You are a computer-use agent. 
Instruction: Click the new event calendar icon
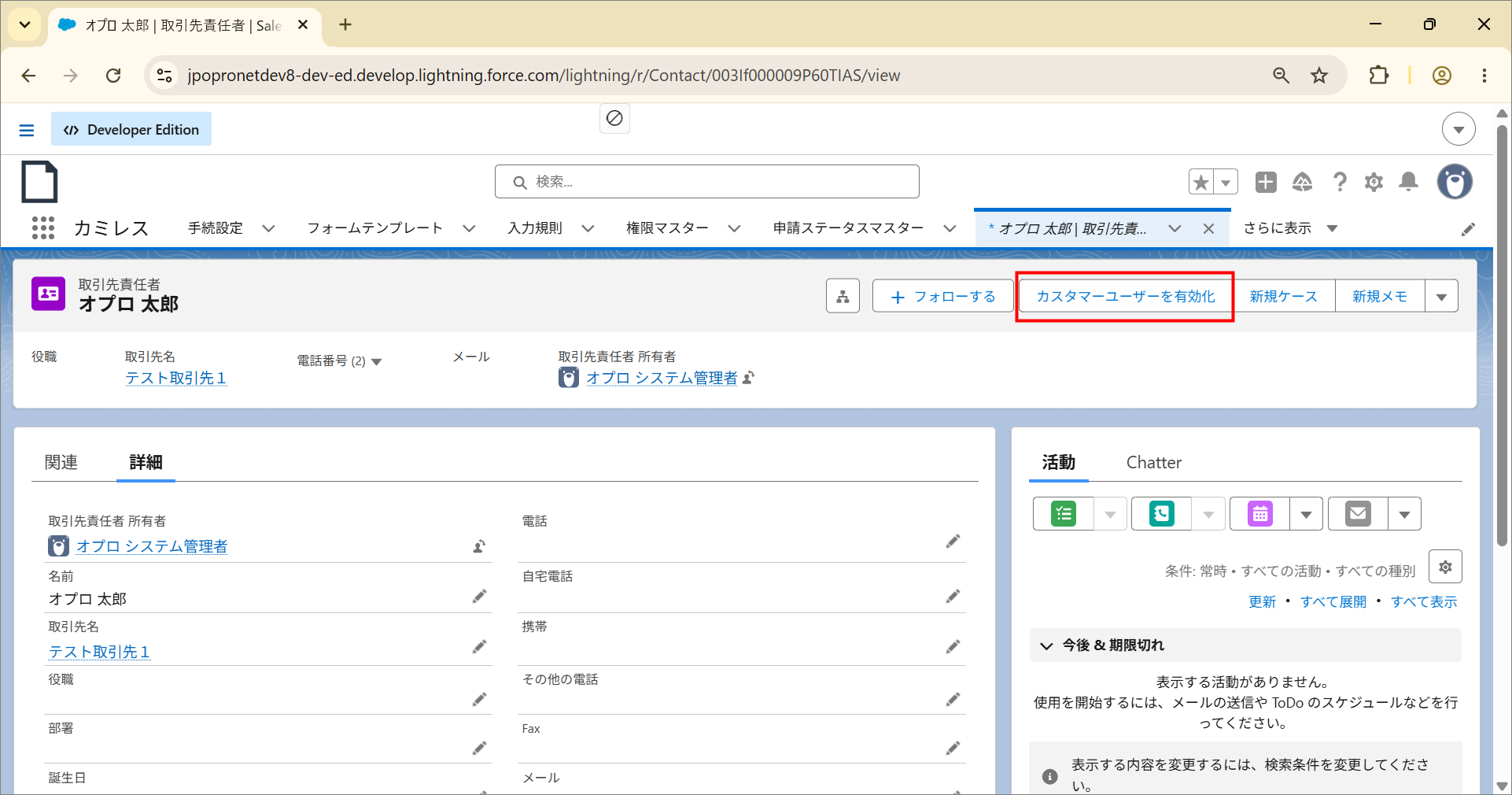point(1260,514)
